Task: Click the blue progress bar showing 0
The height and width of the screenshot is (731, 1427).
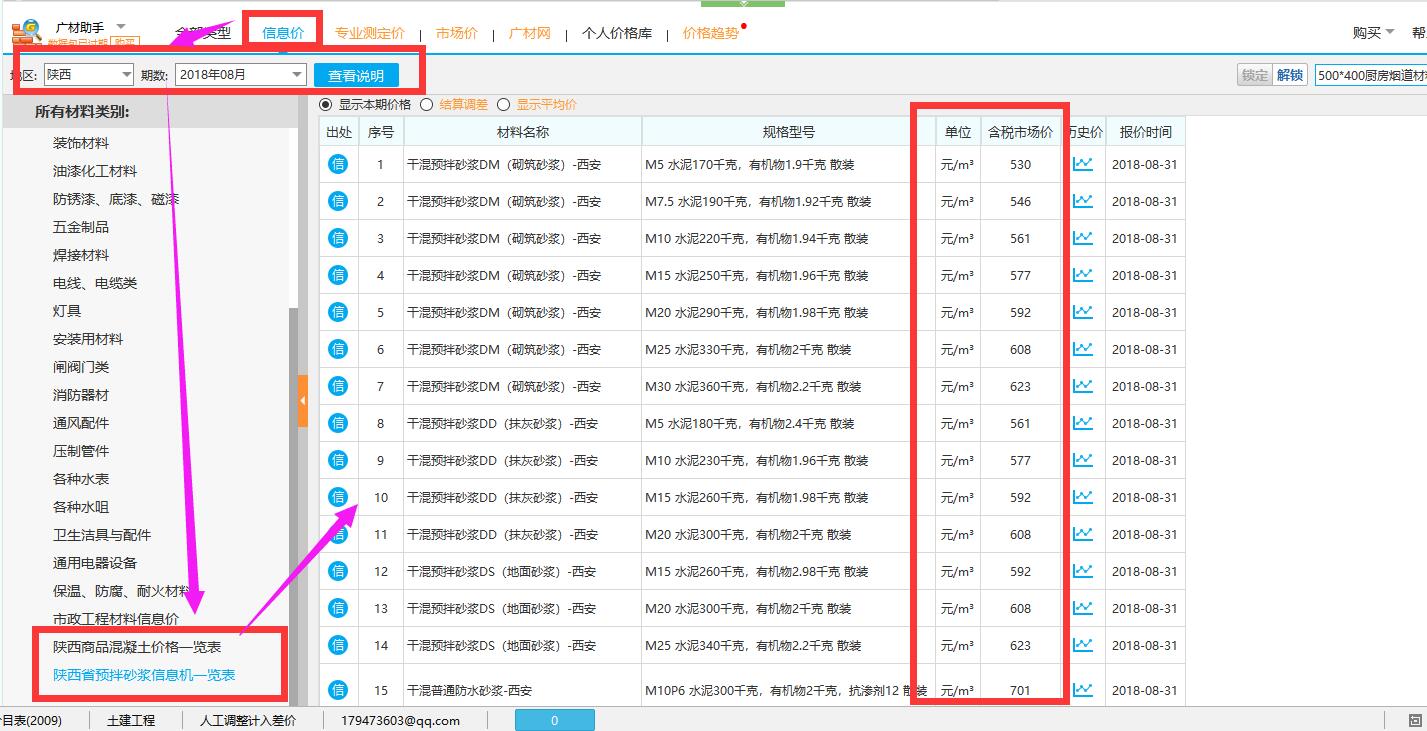Action: (x=555, y=720)
